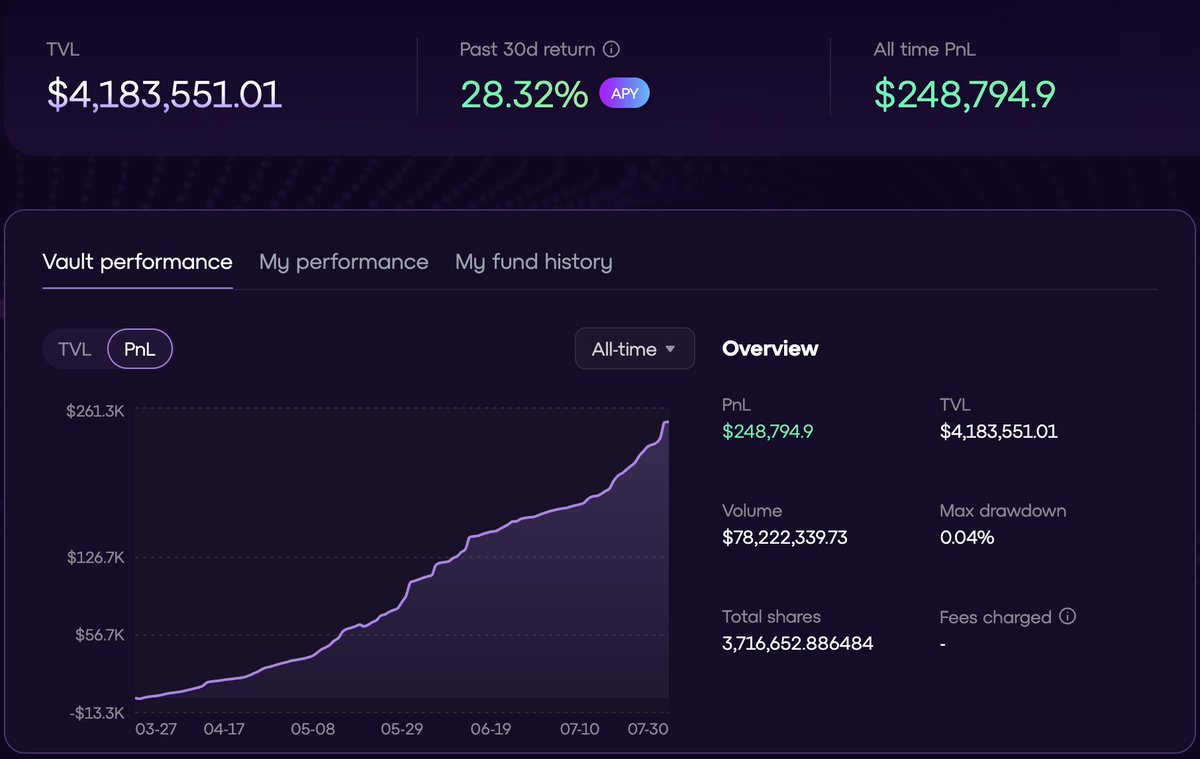Switch the chart to TVL view
This screenshot has height=759, width=1200.
pyautogui.click(x=74, y=349)
